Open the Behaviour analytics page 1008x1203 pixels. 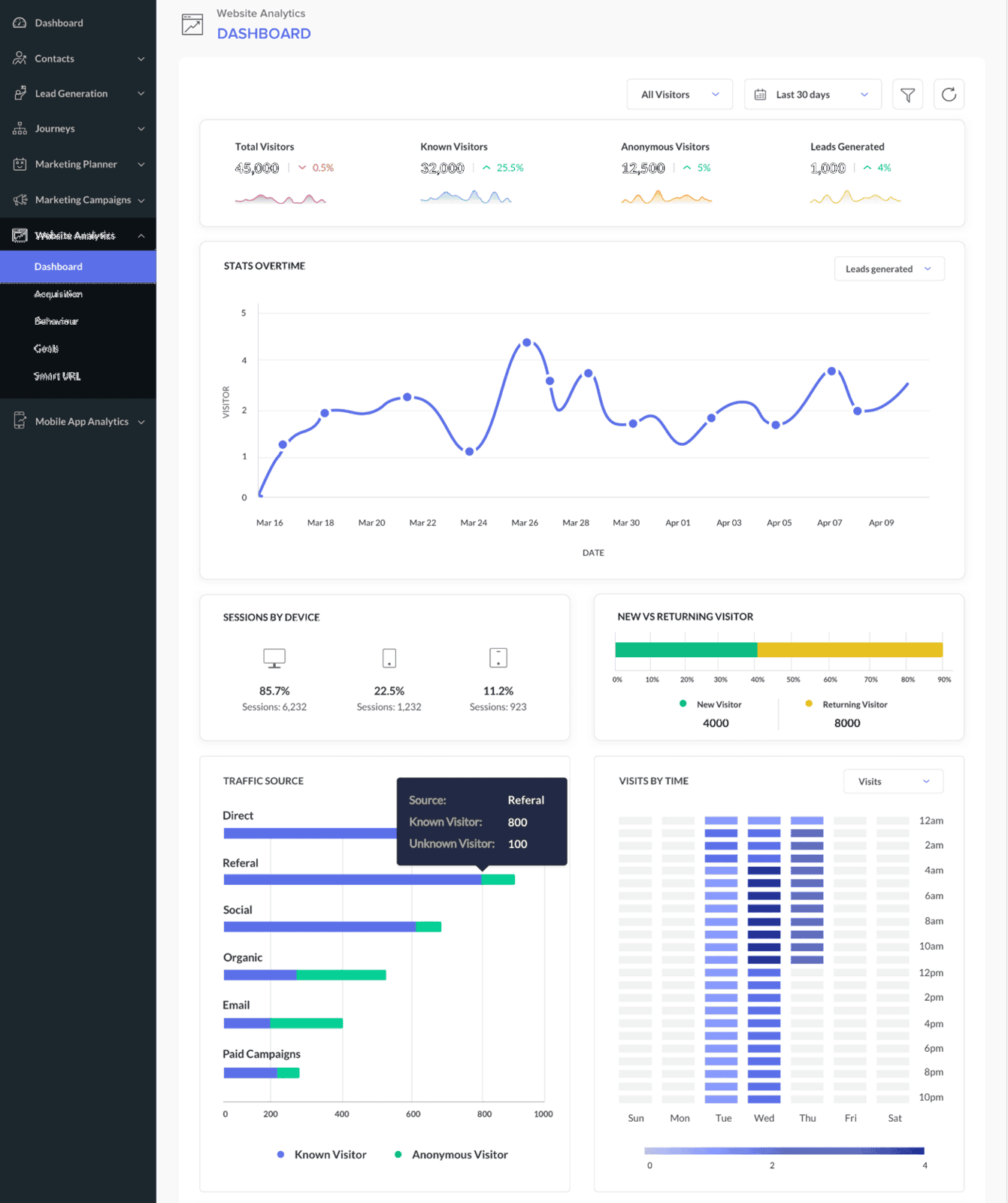pyautogui.click(x=56, y=321)
